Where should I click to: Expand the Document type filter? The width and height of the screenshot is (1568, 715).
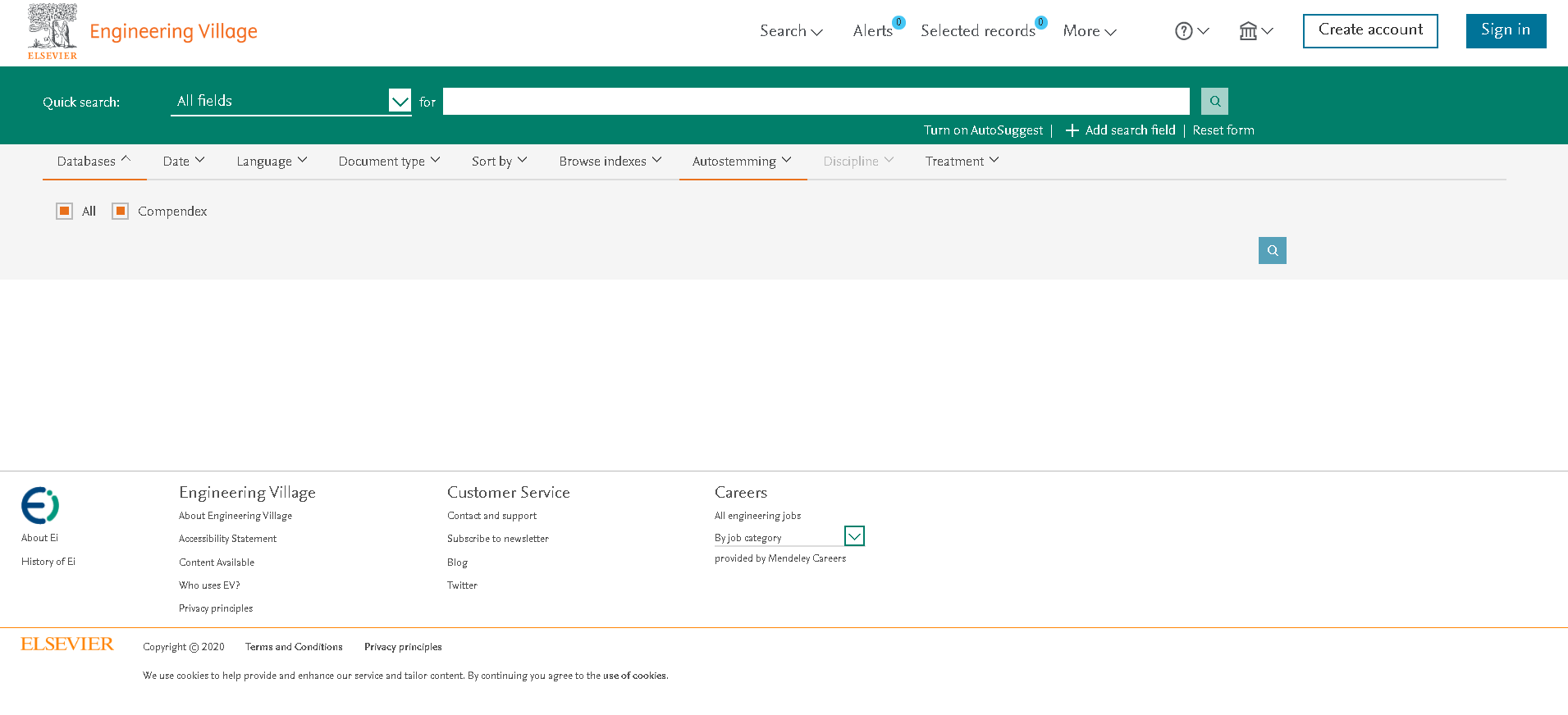coord(389,162)
